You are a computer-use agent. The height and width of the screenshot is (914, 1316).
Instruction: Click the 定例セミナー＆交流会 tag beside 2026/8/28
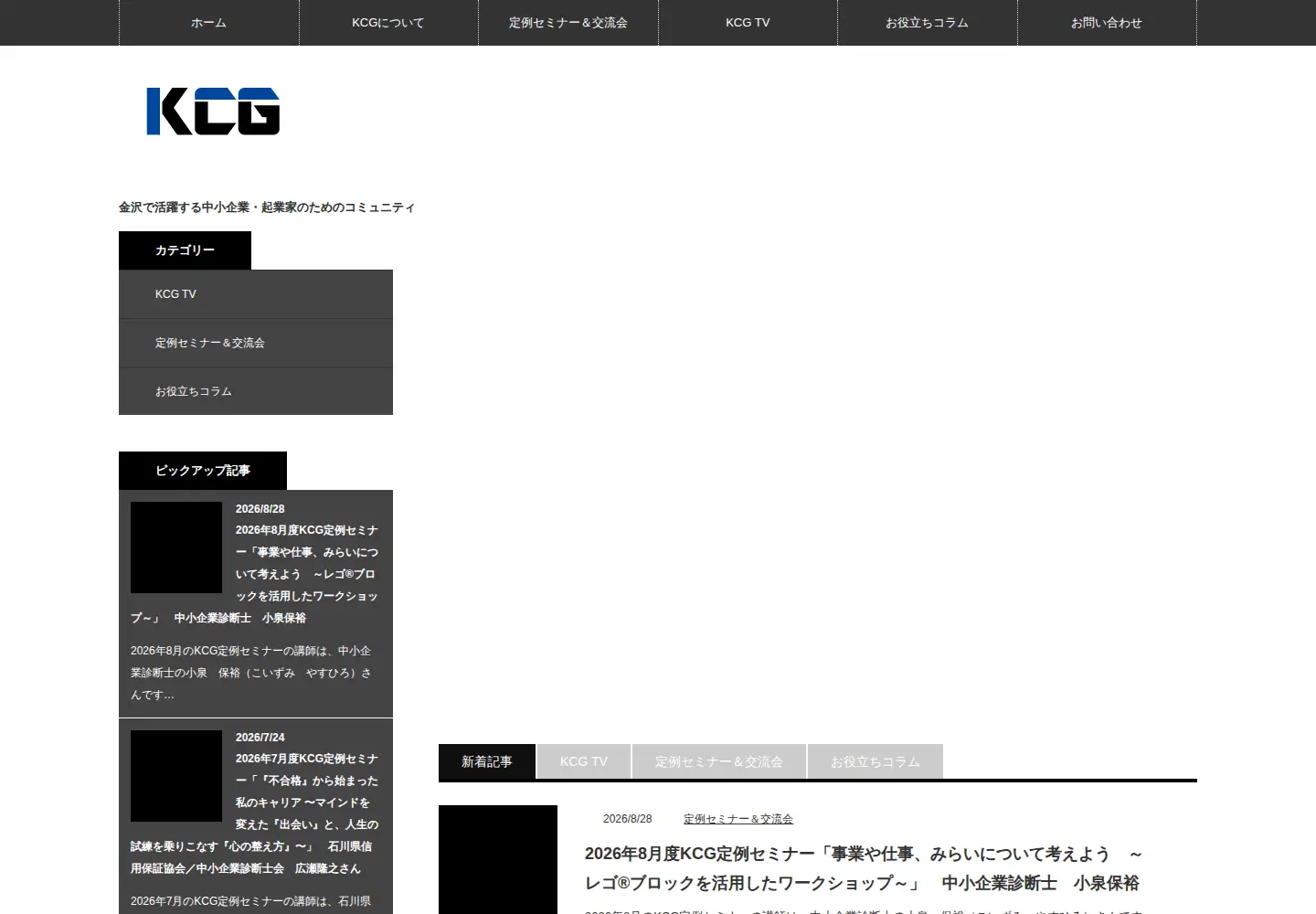[x=738, y=819]
